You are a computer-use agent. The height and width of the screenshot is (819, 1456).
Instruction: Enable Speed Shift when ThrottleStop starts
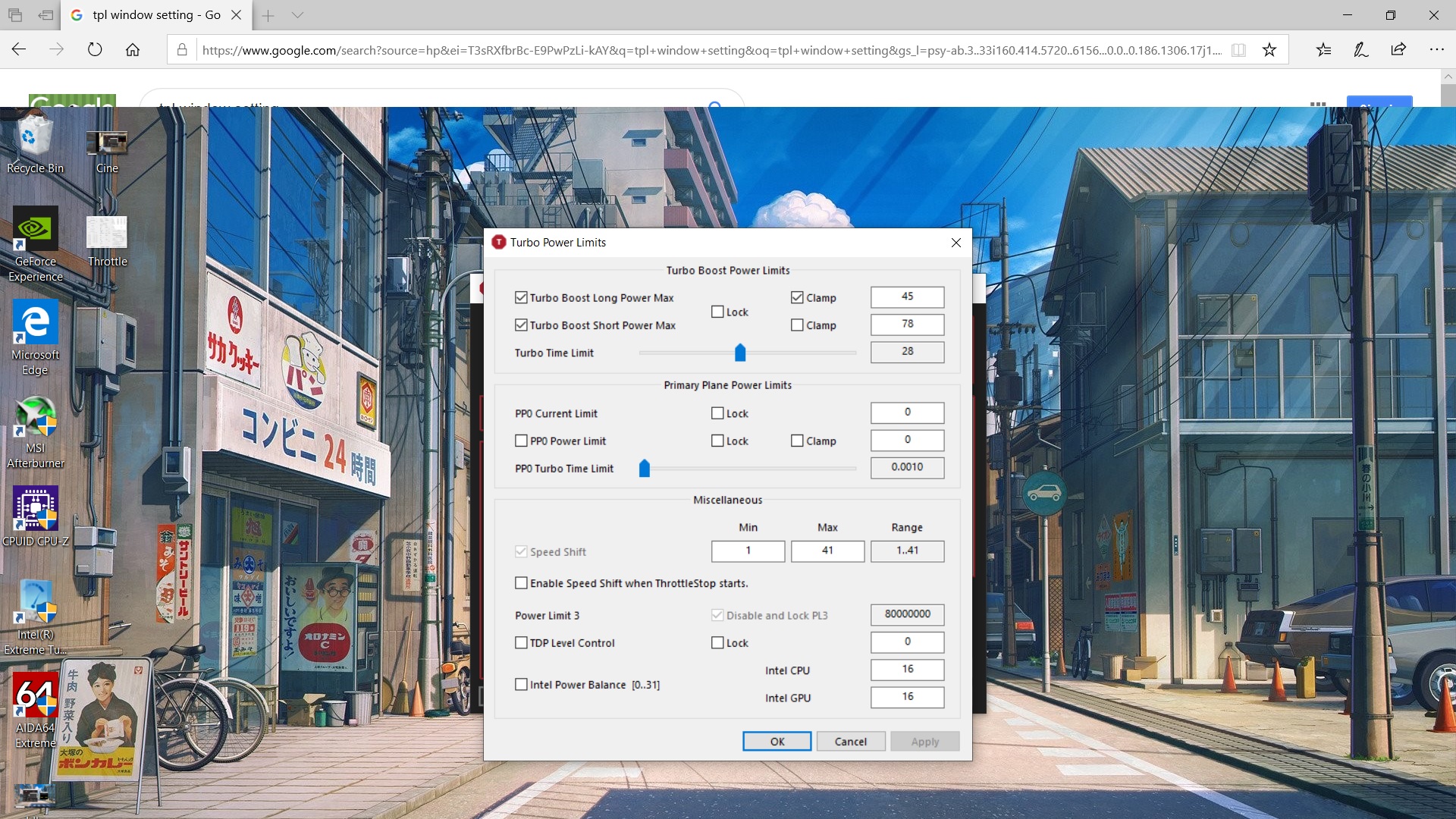pos(521,583)
